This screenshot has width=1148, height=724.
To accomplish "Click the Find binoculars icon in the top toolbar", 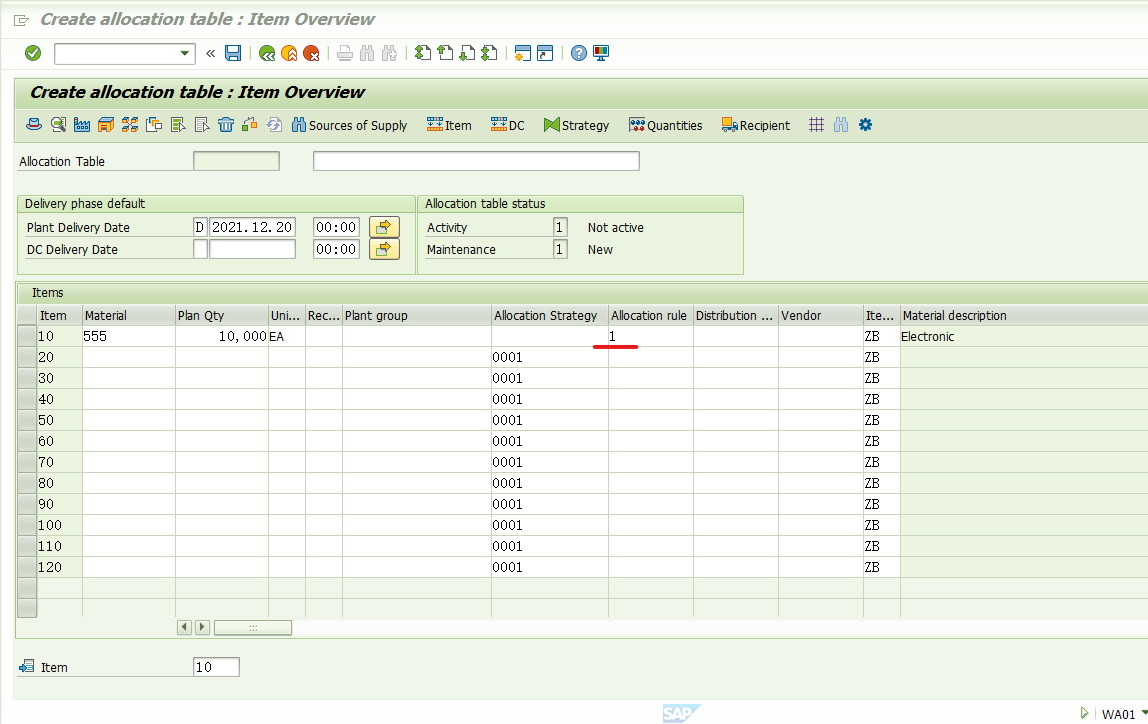I will click(367, 53).
